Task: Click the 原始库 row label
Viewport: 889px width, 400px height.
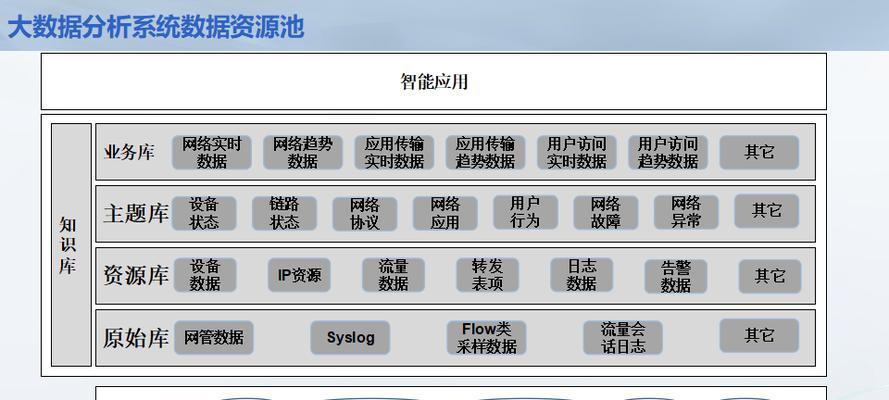Action: tap(136, 338)
